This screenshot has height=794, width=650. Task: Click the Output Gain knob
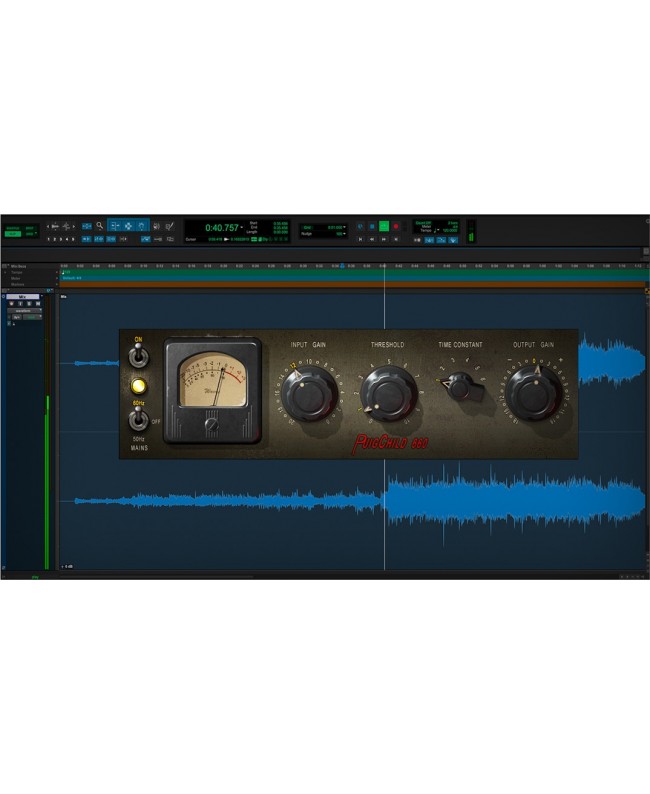(x=534, y=394)
